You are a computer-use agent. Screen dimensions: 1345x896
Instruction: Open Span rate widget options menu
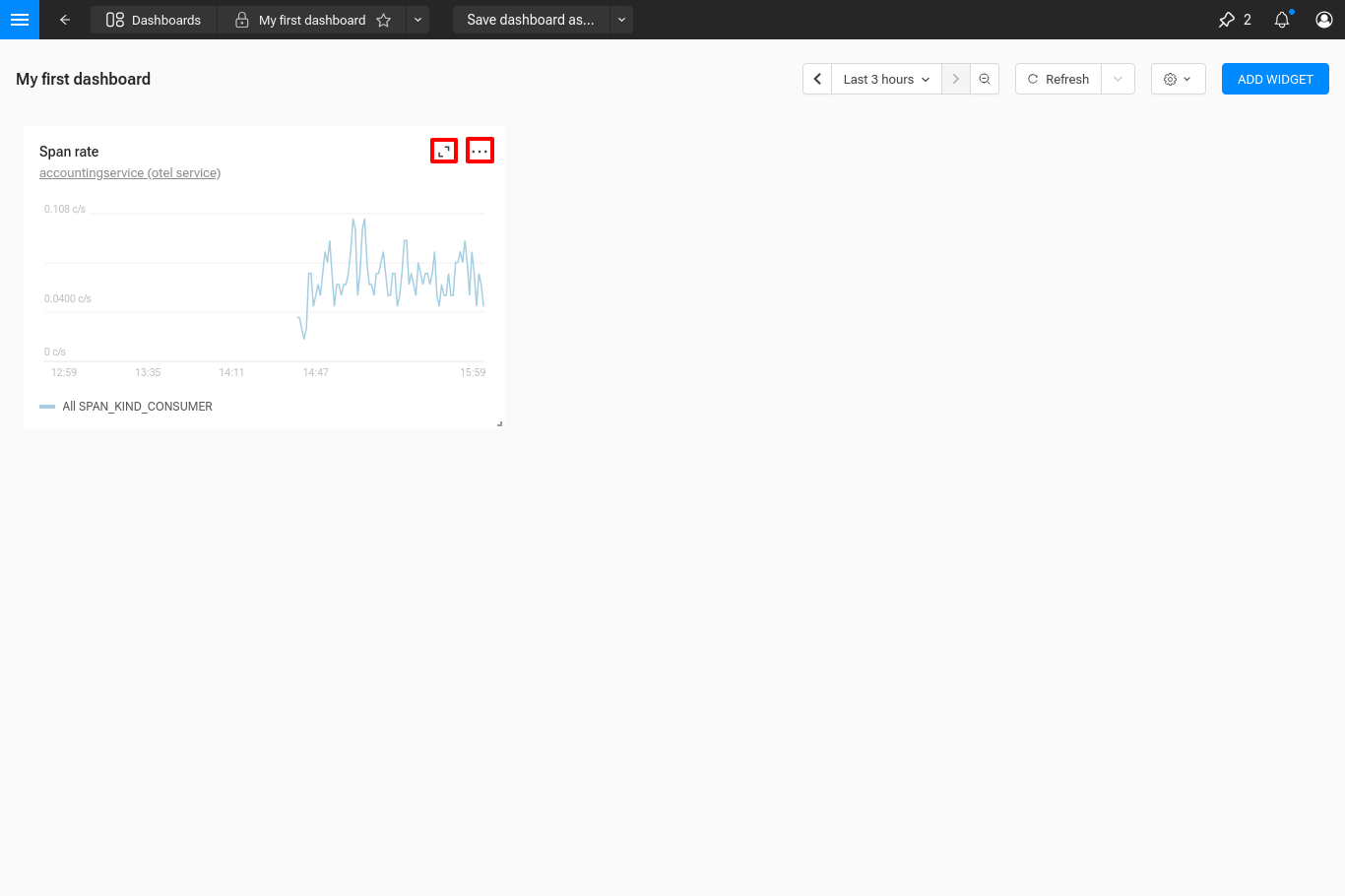point(480,151)
